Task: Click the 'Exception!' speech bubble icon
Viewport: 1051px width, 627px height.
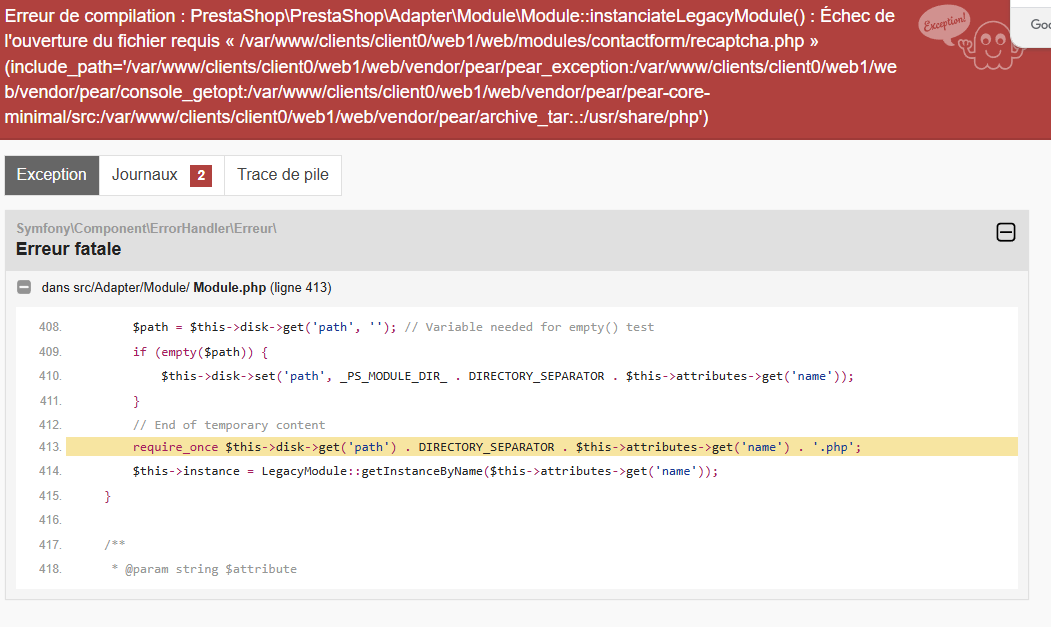Action: (x=944, y=24)
